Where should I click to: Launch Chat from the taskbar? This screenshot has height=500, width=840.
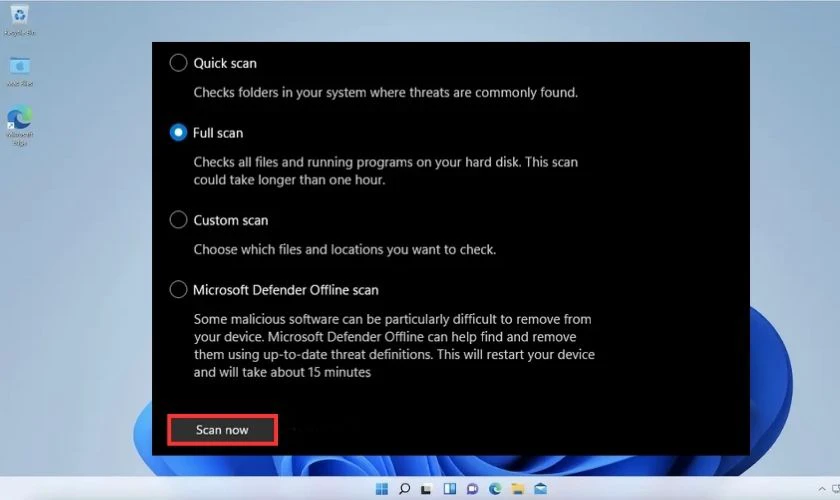(472, 489)
